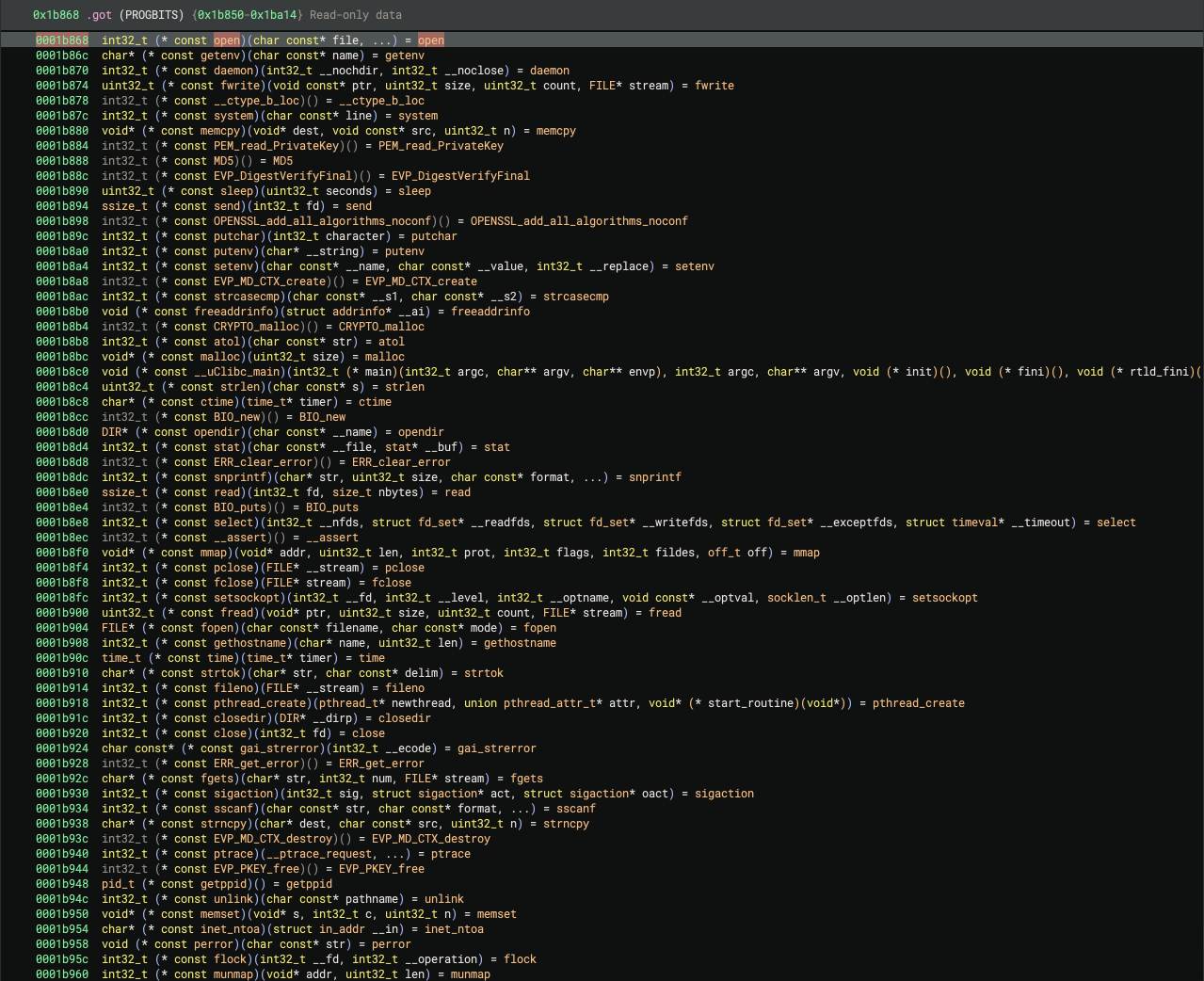Open OPENSSL_add_all_algorithms_noconf reference
This screenshot has height=981, width=1204.
point(579,221)
